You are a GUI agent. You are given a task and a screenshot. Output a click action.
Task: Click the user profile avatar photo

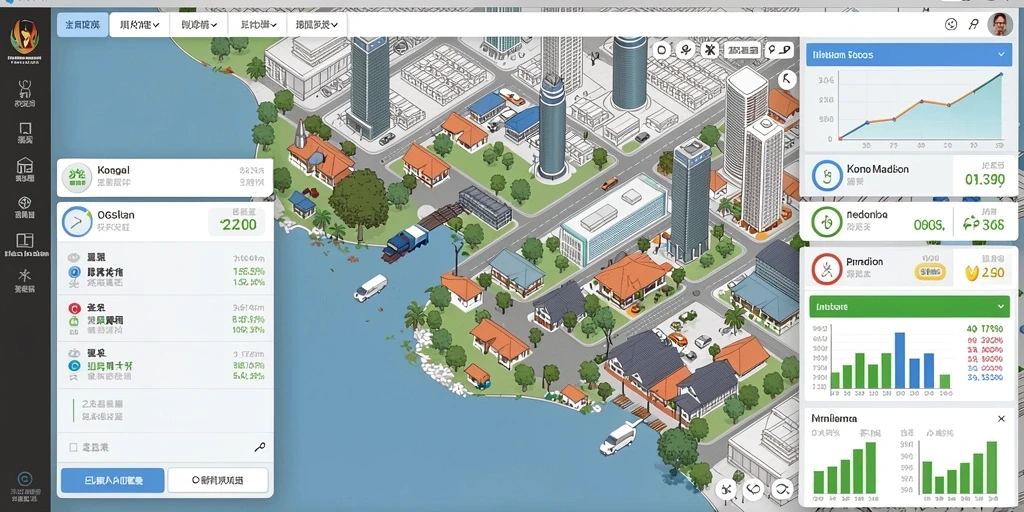(x=999, y=25)
